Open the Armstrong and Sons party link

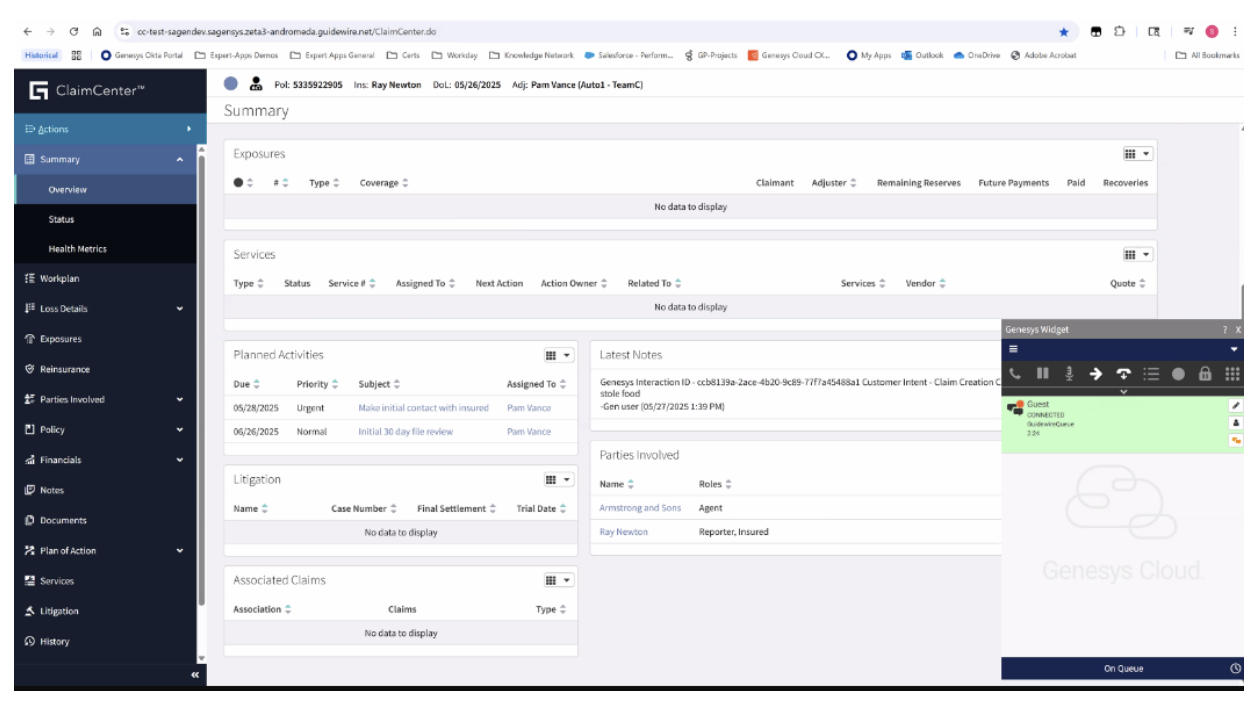[640, 508]
